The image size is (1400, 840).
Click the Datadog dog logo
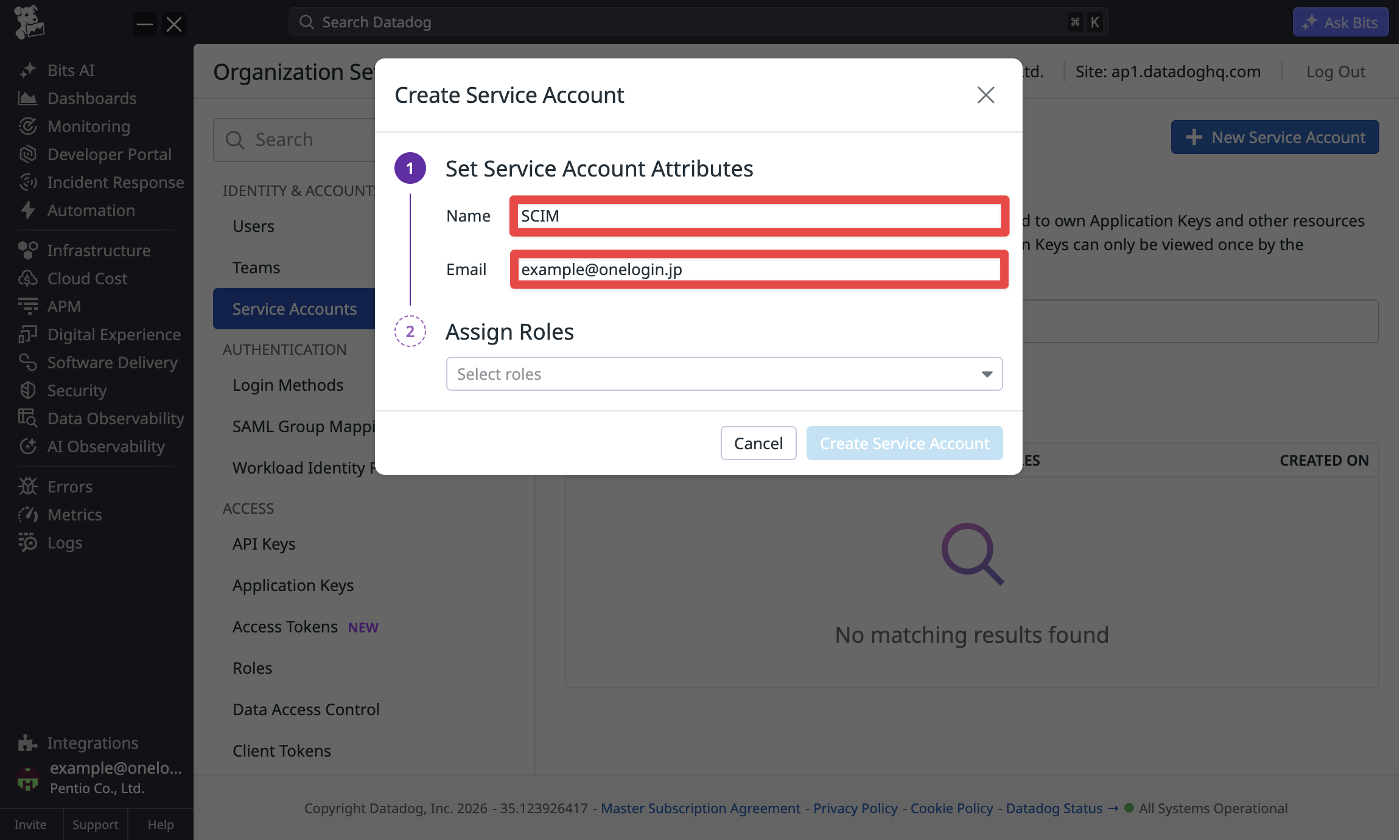(29, 23)
